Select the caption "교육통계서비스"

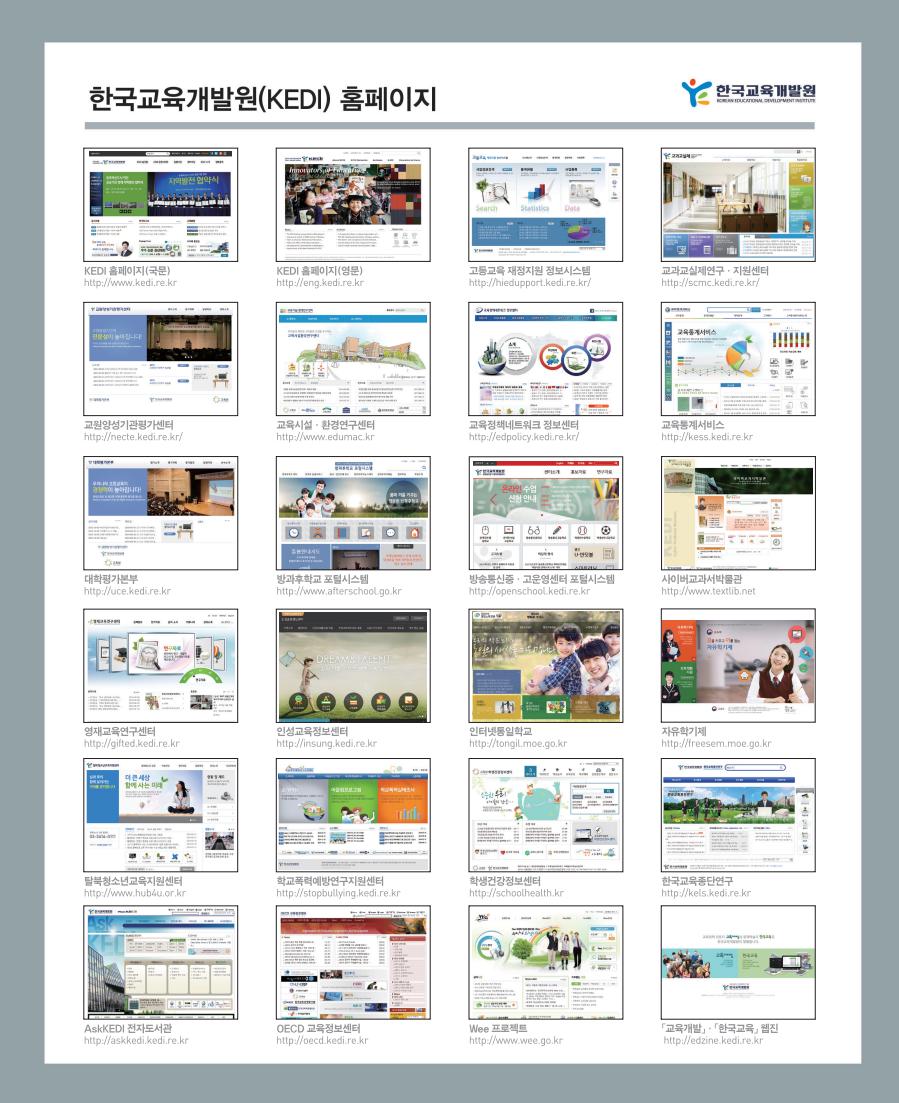(x=693, y=424)
